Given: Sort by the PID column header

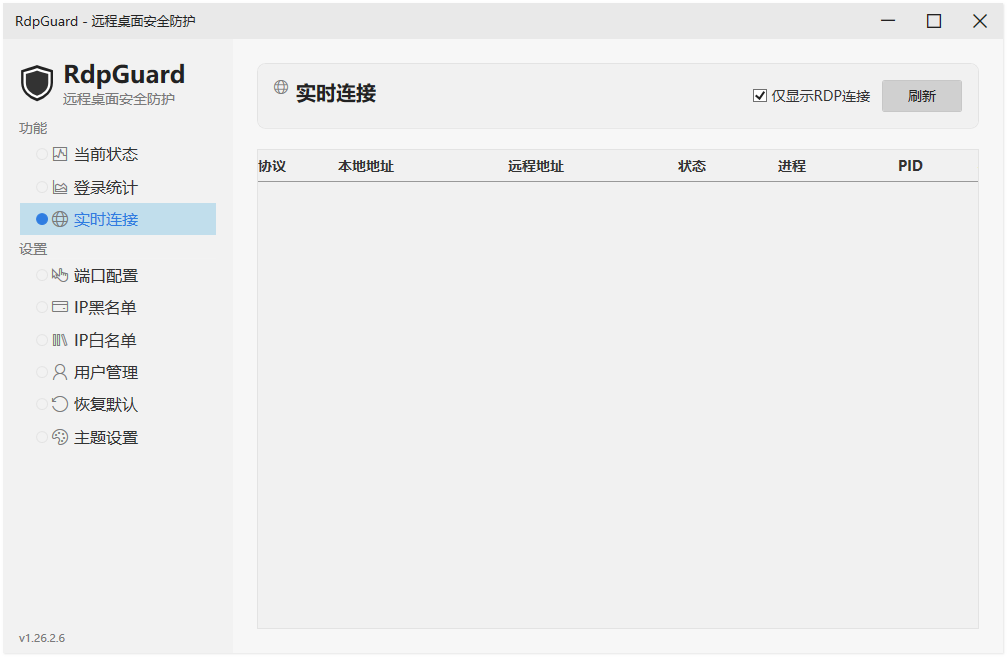Looking at the screenshot, I should (x=909, y=165).
